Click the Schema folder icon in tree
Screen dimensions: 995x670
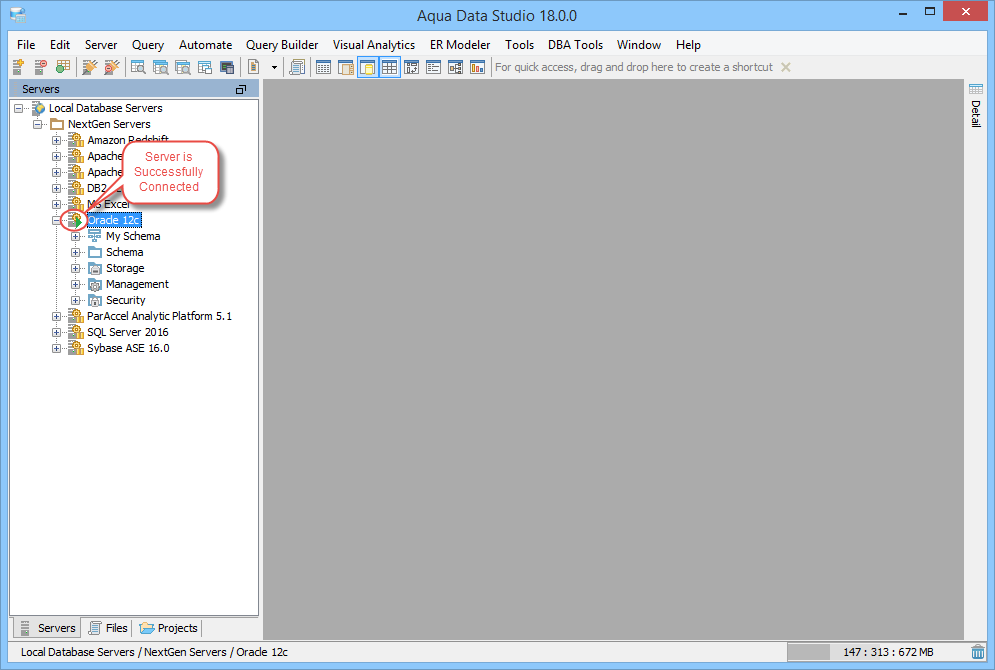[x=95, y=253]
